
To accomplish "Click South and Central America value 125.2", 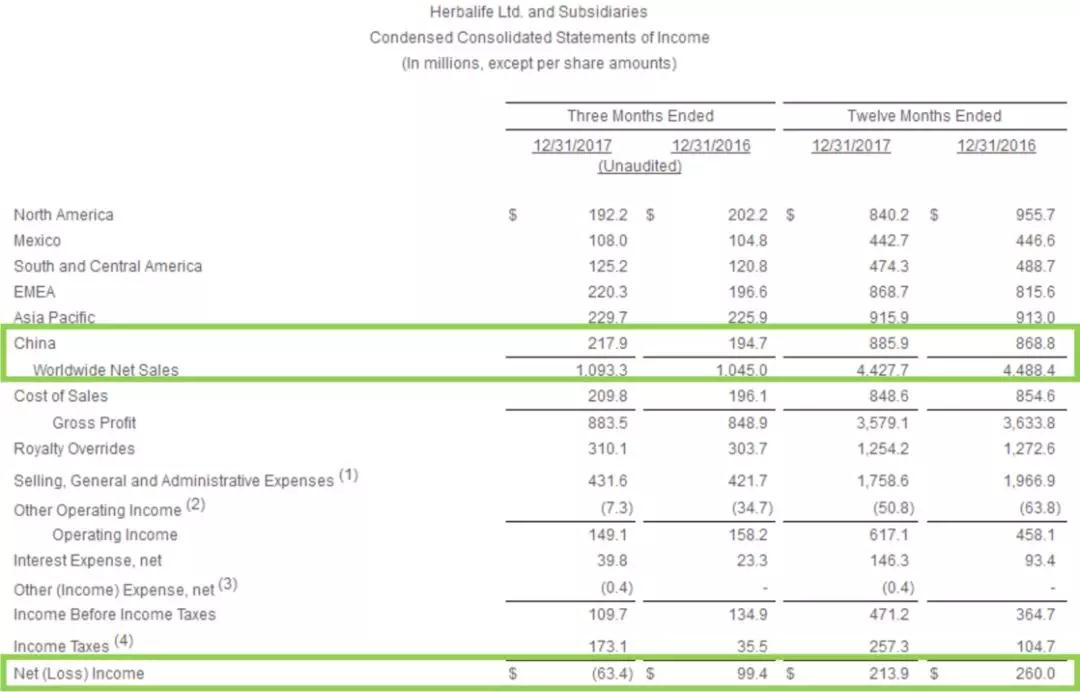I will coord(608,266).
